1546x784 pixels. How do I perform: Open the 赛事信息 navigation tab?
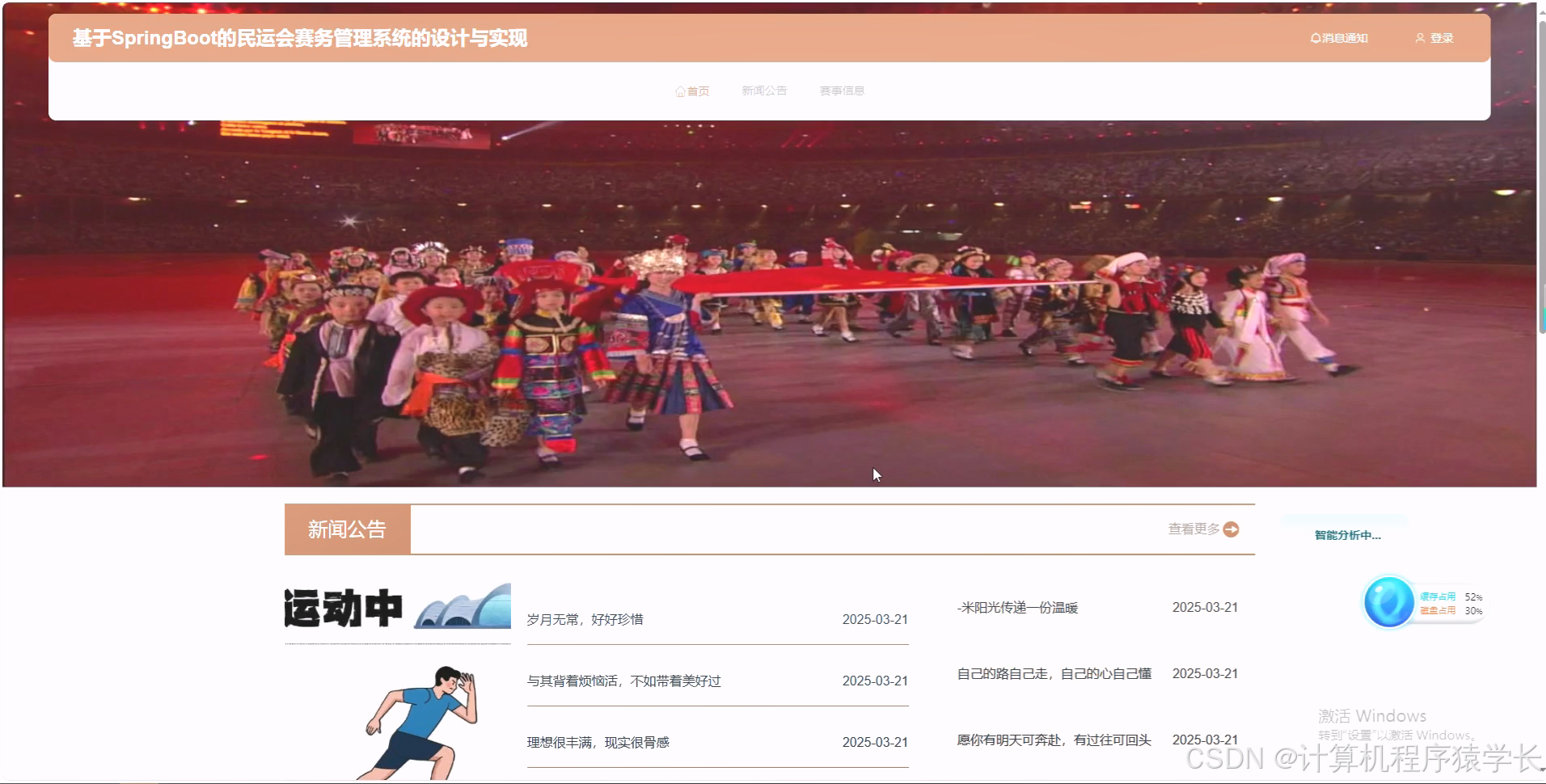click(x=842, y=91)
